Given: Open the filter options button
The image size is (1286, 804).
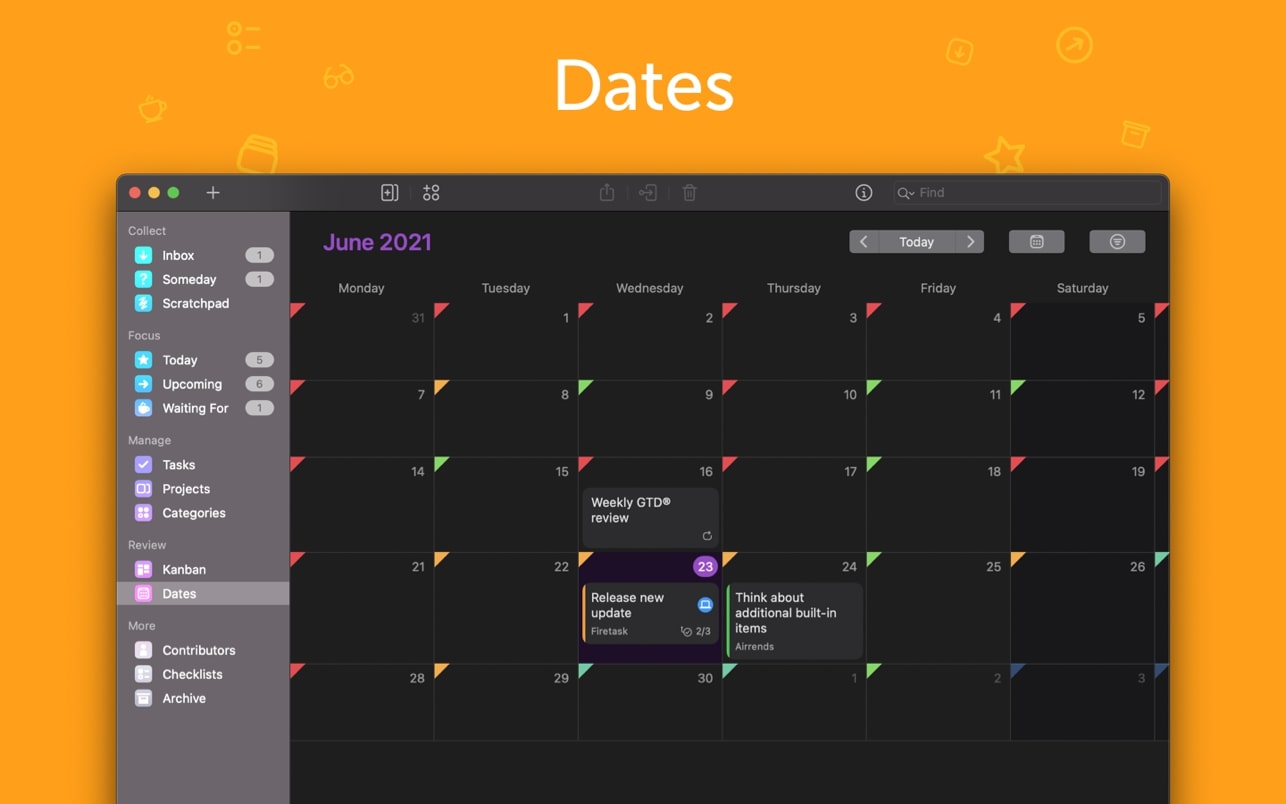Looking at the screenshot, I should pos(1117,242).
